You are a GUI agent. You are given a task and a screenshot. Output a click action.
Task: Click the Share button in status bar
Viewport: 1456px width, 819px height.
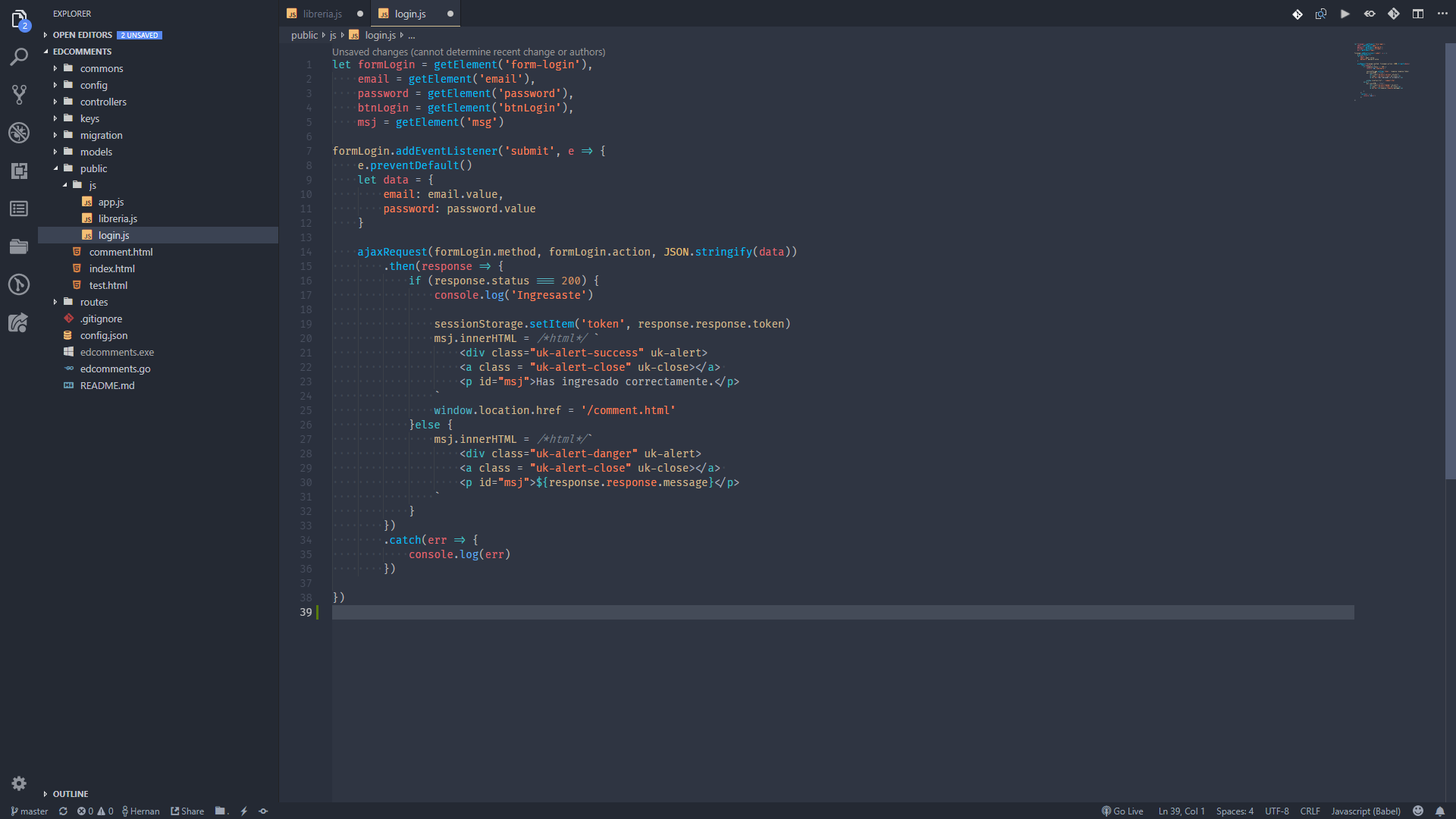coord(187,811)
